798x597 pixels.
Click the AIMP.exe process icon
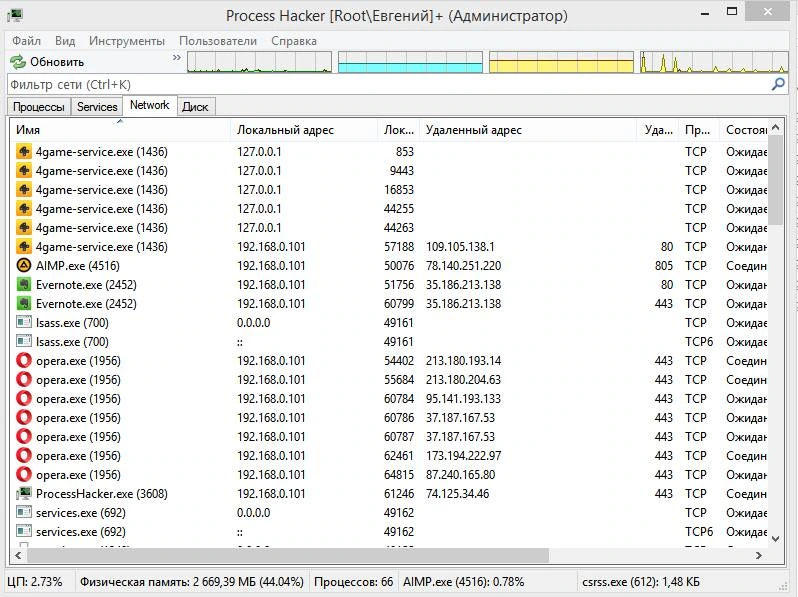pos(24,266)
